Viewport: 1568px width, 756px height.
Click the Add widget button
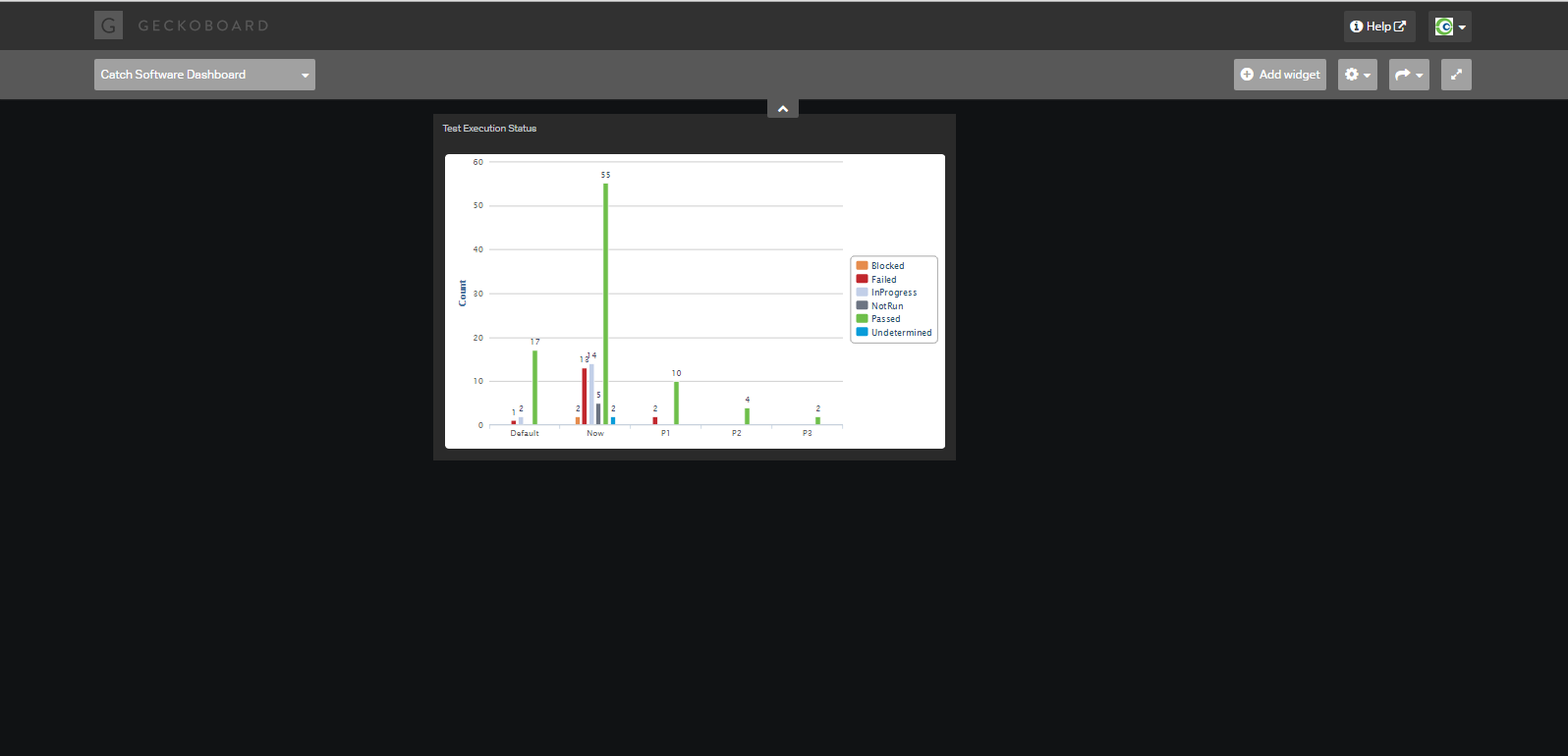(x=1279, y=75)
